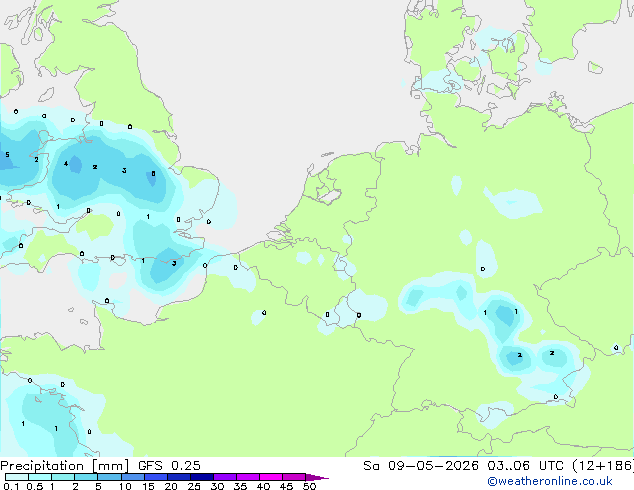Choose the 10–15 mm legend color swatch
634x490 pixels.
click(x=132, y=477)
